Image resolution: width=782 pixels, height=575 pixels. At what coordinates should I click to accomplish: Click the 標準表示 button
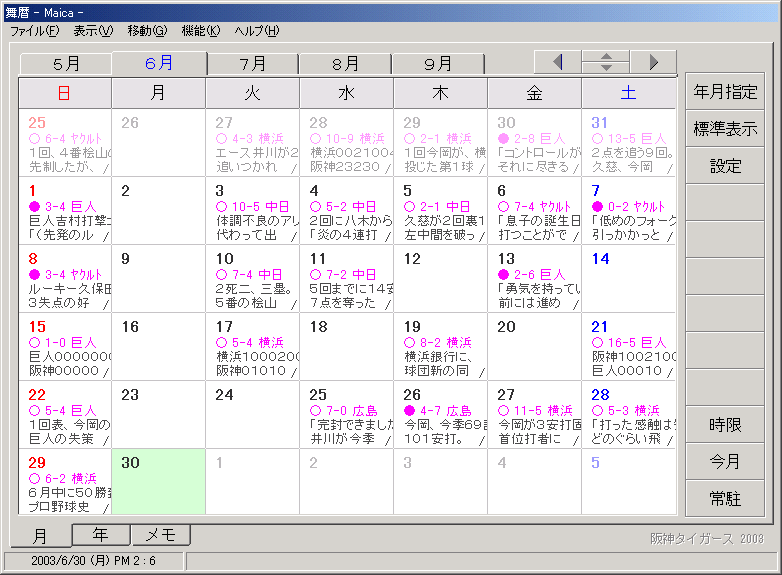click(725, 129)
